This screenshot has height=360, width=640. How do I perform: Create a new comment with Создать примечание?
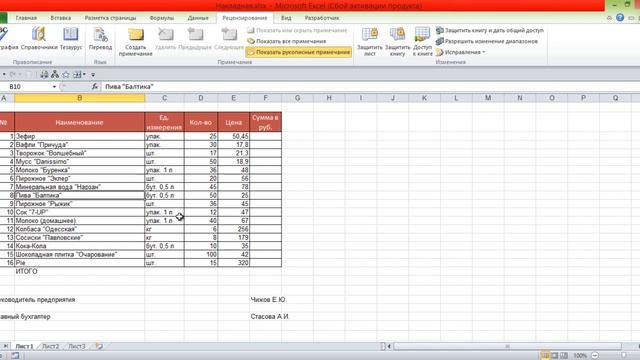[136, 42]
